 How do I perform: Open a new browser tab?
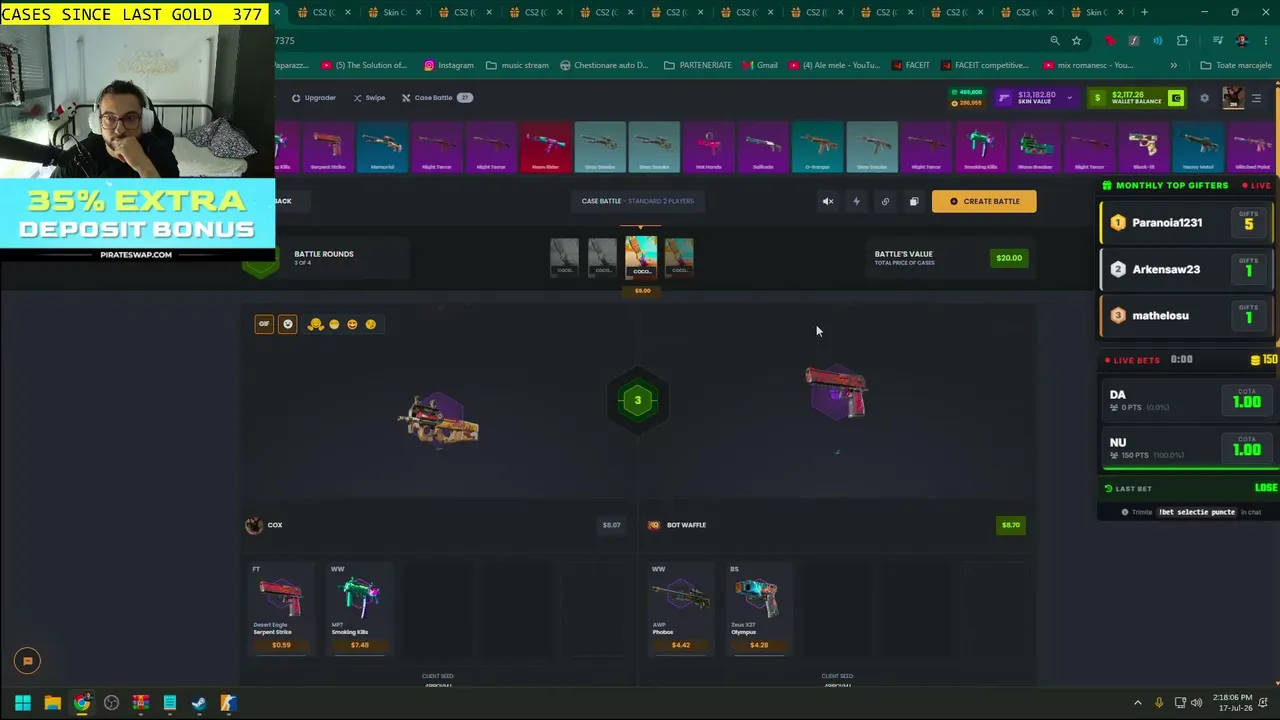pyautogui.click(x=1145, y=12)
